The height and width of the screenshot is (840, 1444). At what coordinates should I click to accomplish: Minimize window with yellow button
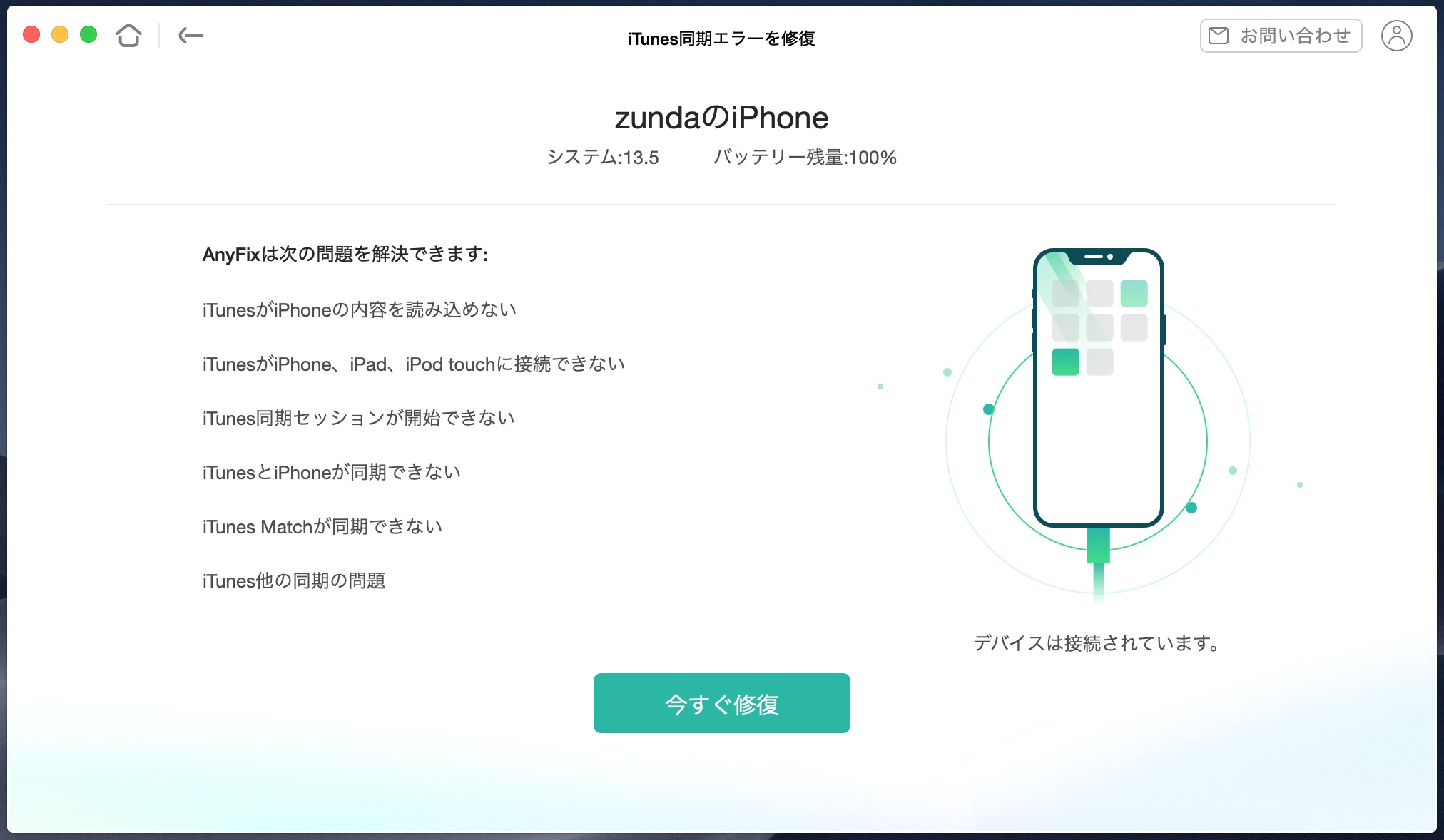(60, 34)
